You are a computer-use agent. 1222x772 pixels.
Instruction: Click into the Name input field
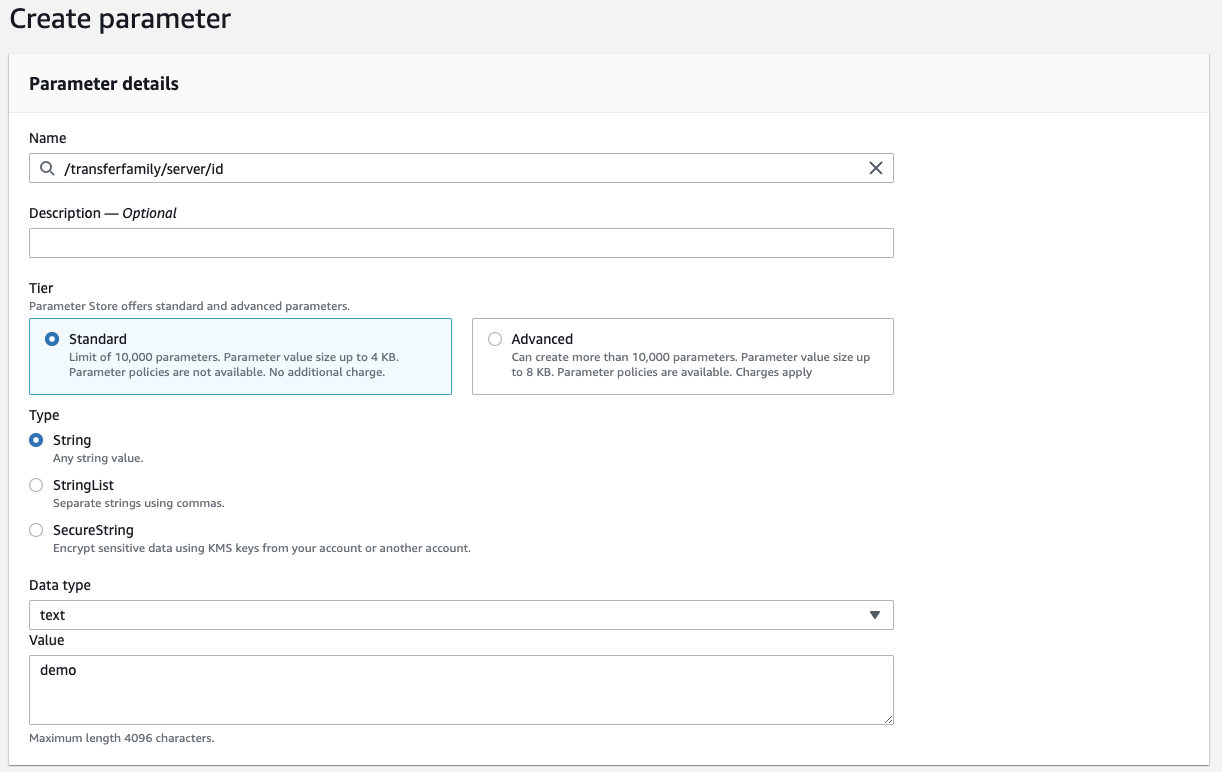(460, 169)
